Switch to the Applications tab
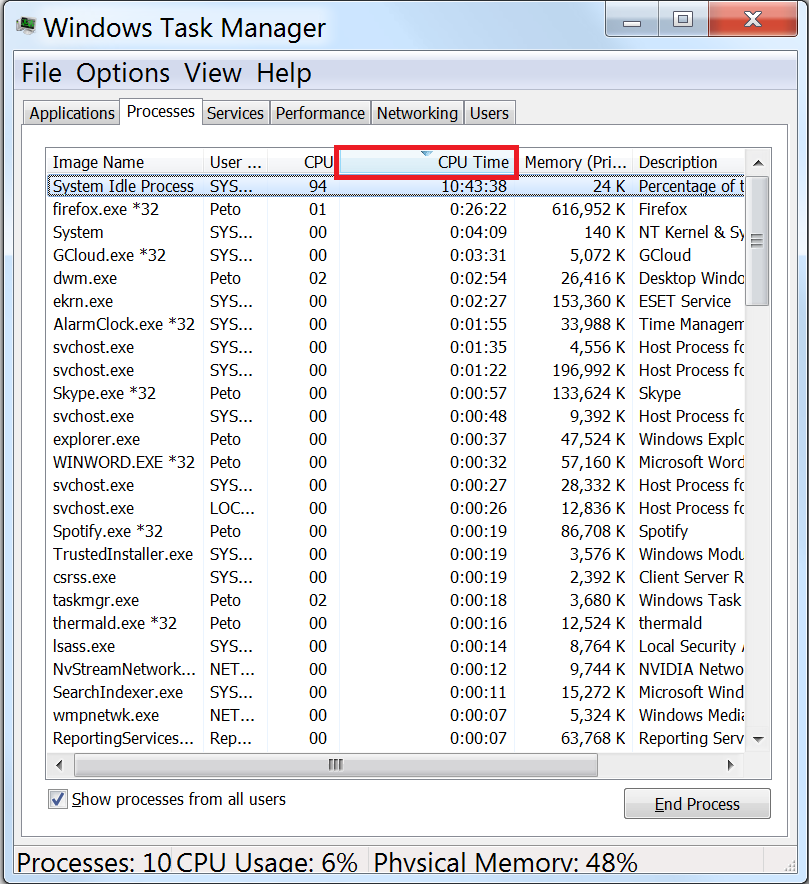The height and width of the screenshot is (884, 809). tap(72, 113)
